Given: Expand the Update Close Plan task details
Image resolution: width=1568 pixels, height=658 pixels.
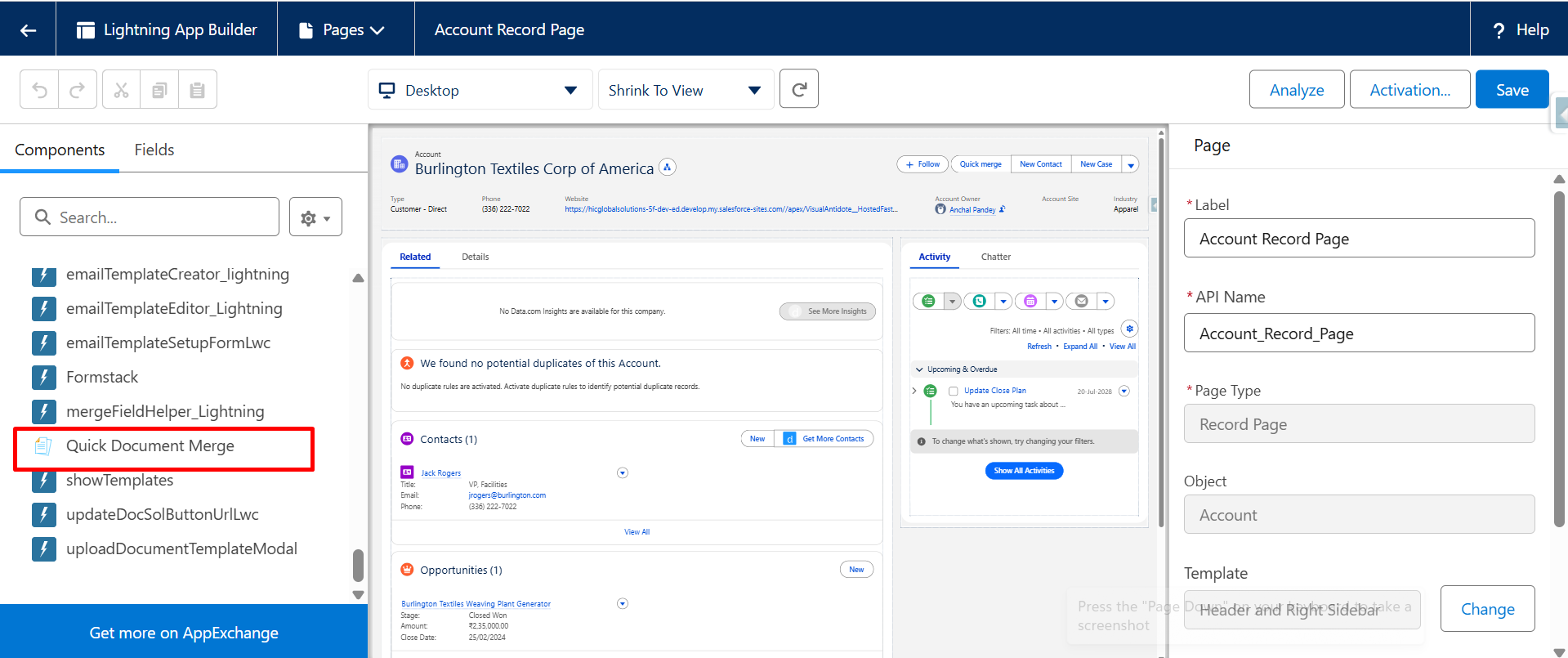Looking at the screenshot, I should pos(914,391).
